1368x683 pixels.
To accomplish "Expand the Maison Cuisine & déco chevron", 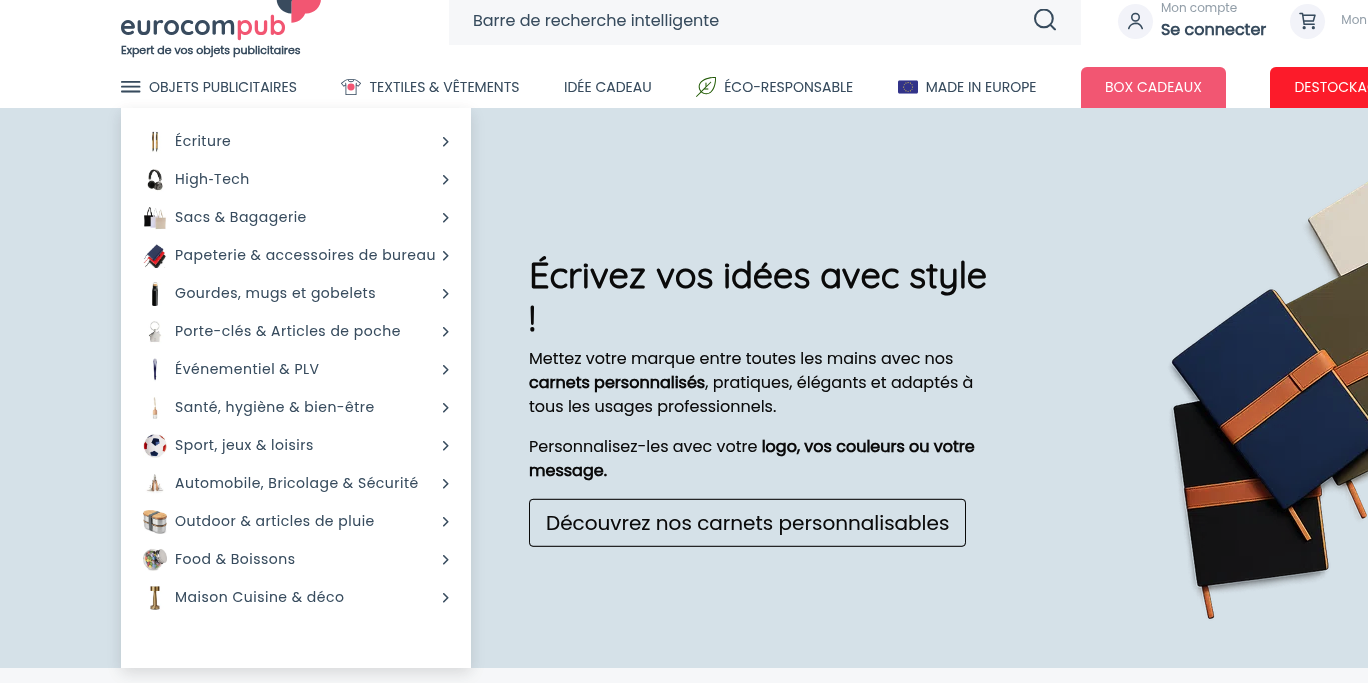I will (445, 598).
